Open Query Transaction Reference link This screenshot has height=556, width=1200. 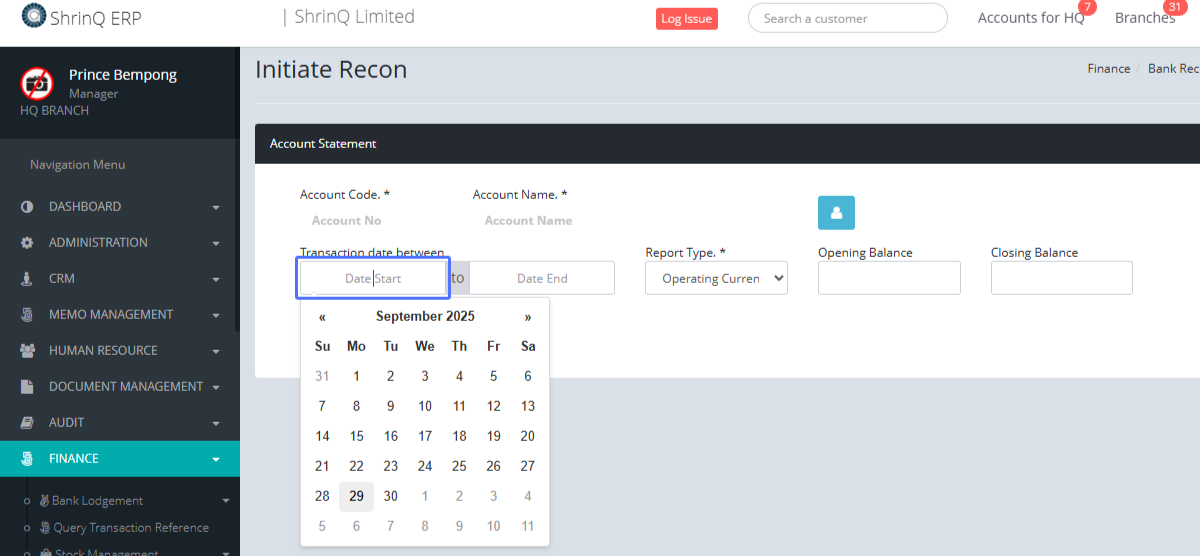pyautogui.click(x=130, y=528)
